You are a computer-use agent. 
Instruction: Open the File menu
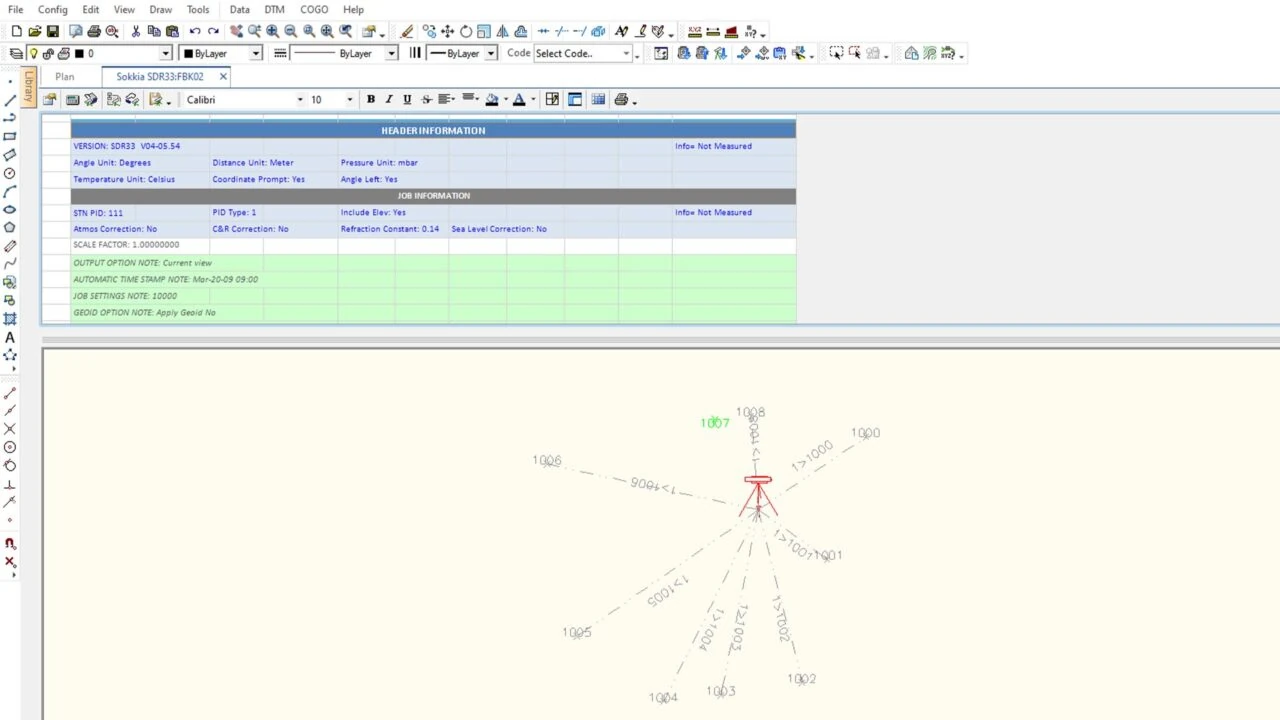pyautogui.click(x=16, y=9)
